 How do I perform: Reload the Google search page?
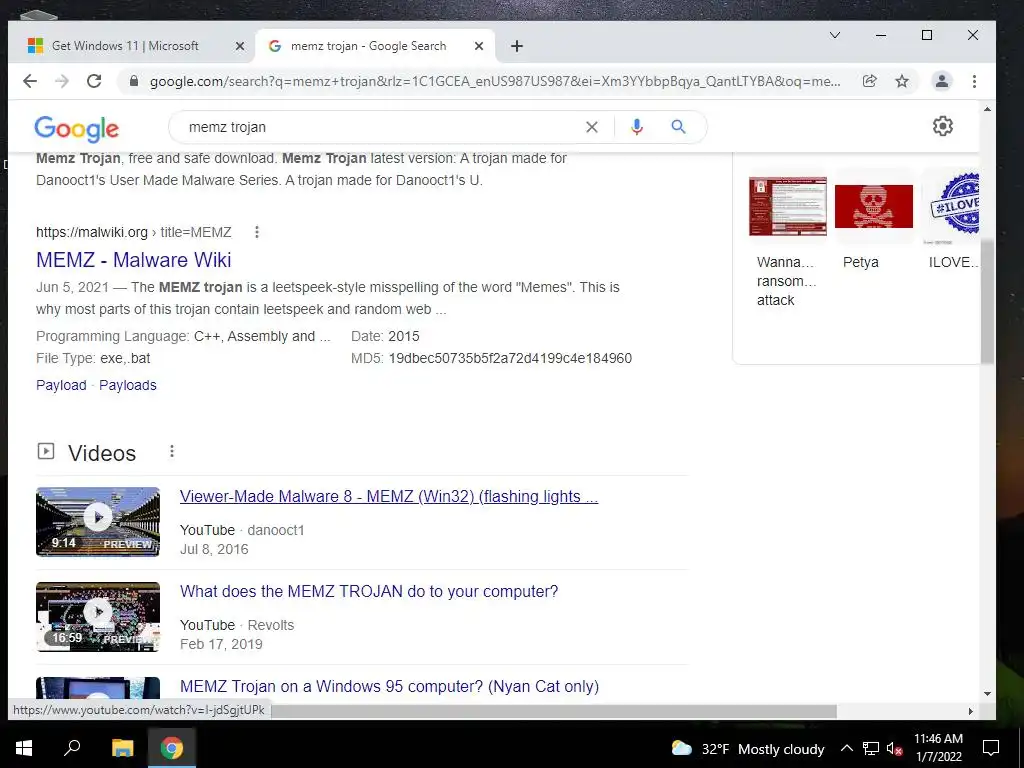(94, 81)
